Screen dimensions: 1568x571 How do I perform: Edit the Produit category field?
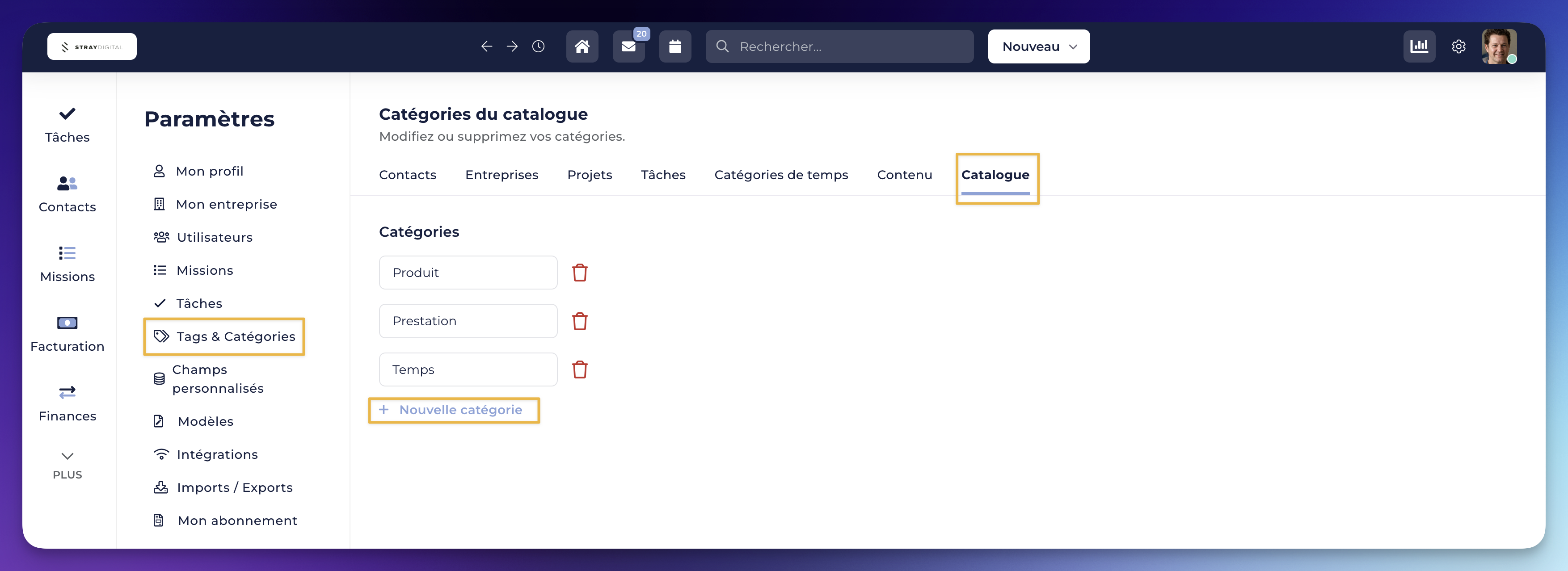[x=468, y=273]
